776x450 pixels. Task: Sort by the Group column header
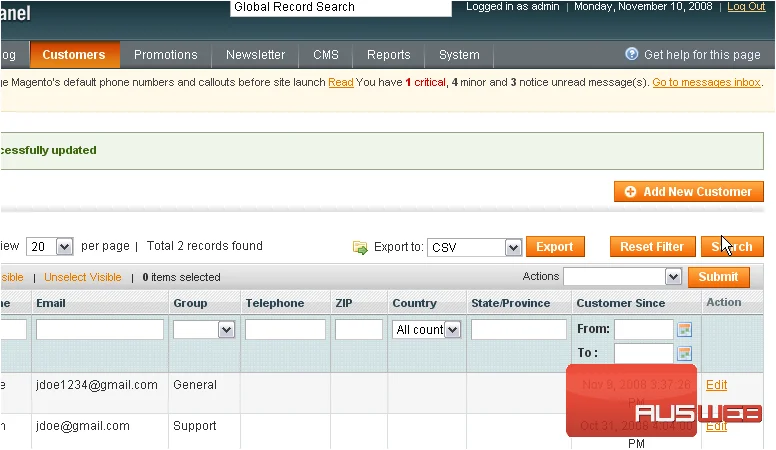[x=190, y=303]
